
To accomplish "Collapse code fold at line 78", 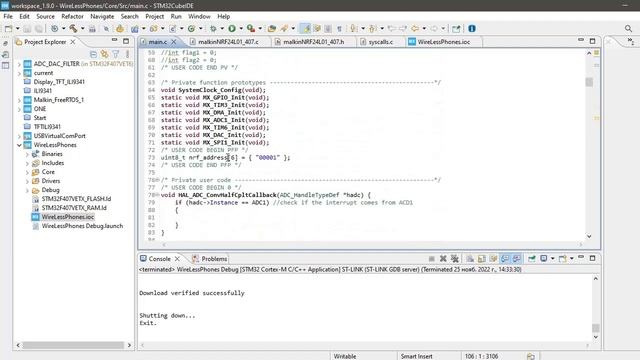I will (158, 195).
